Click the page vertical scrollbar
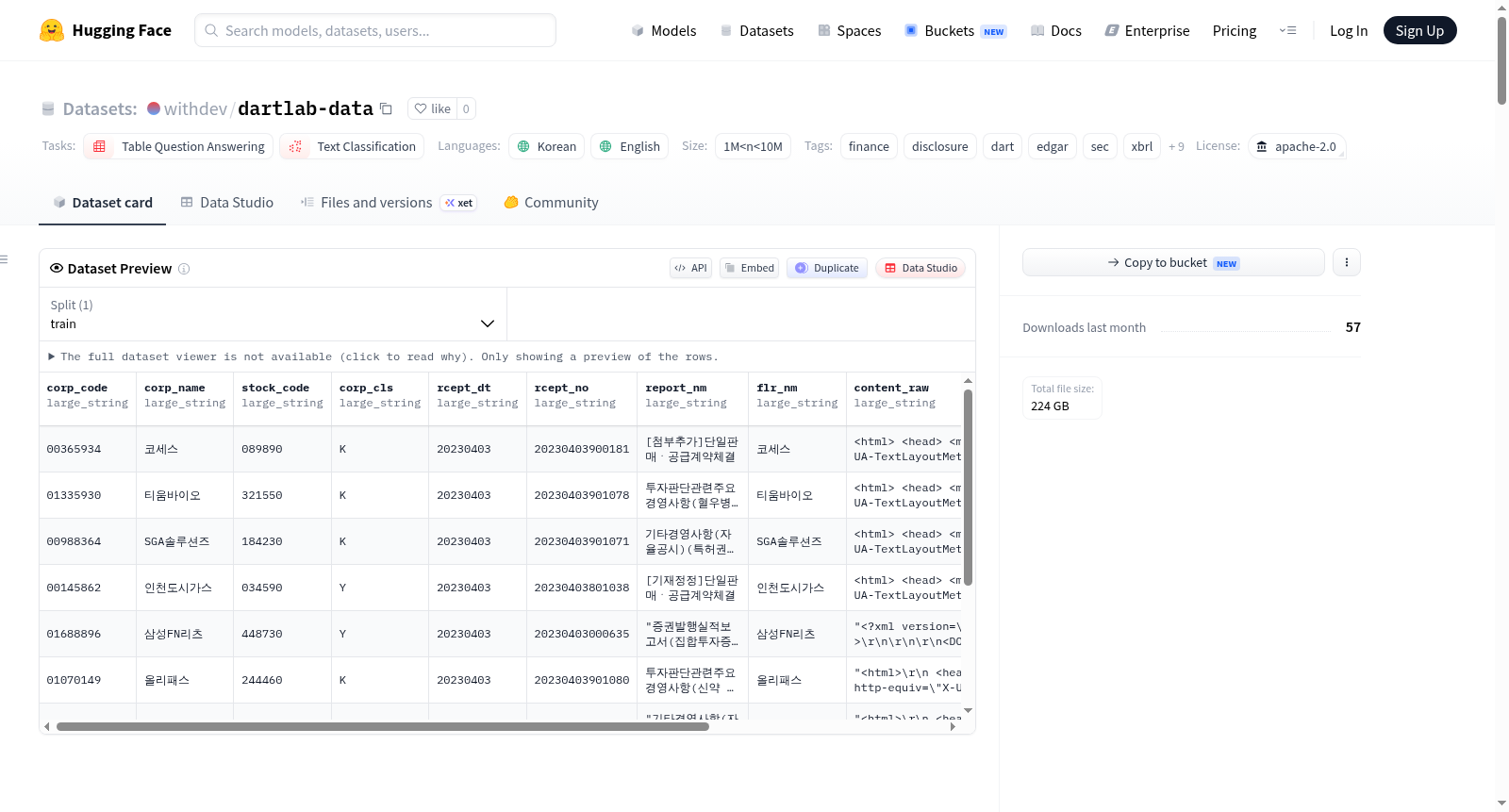 1501,60
